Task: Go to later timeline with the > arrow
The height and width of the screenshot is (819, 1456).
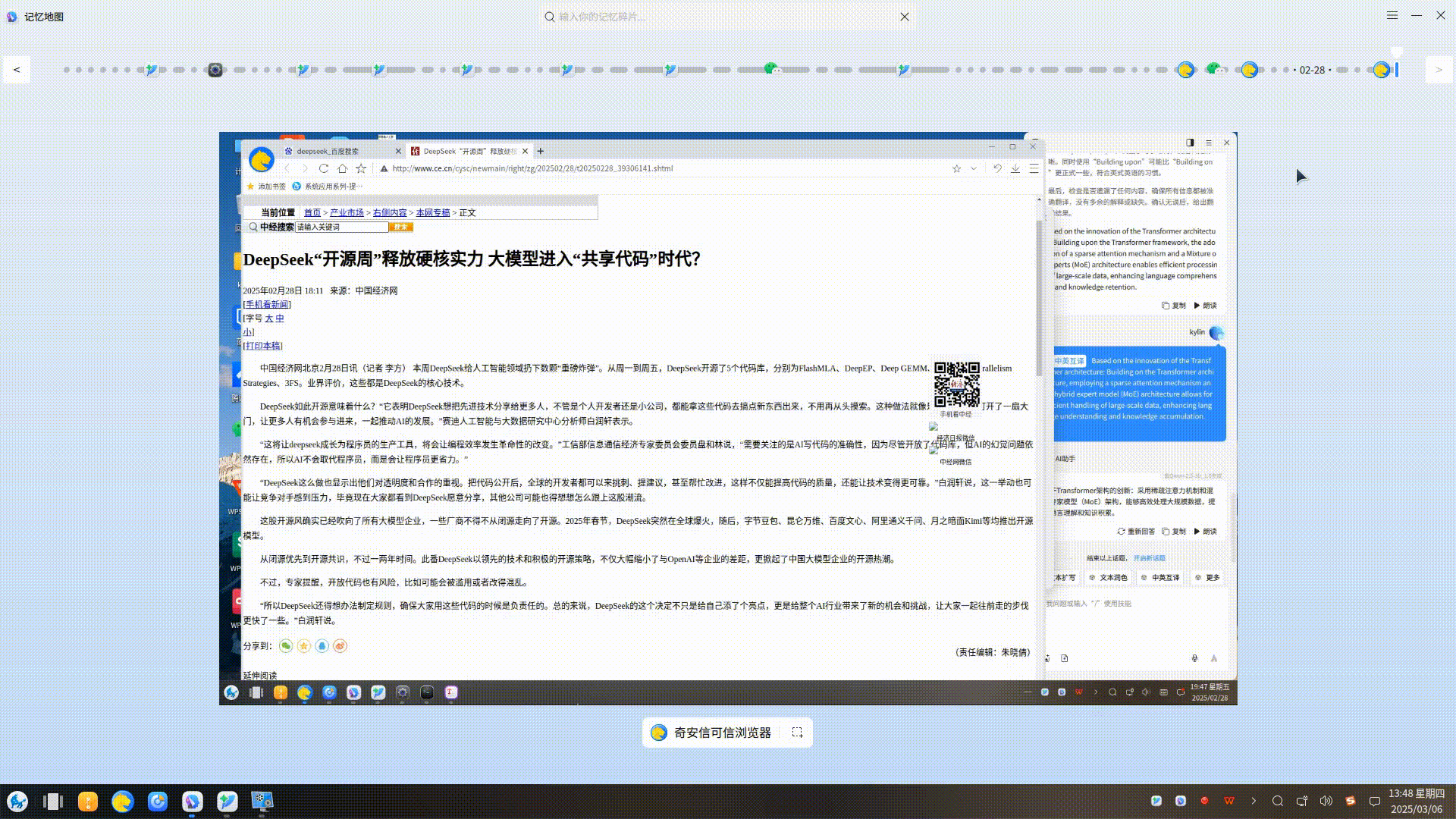Action: (1439, 70)
